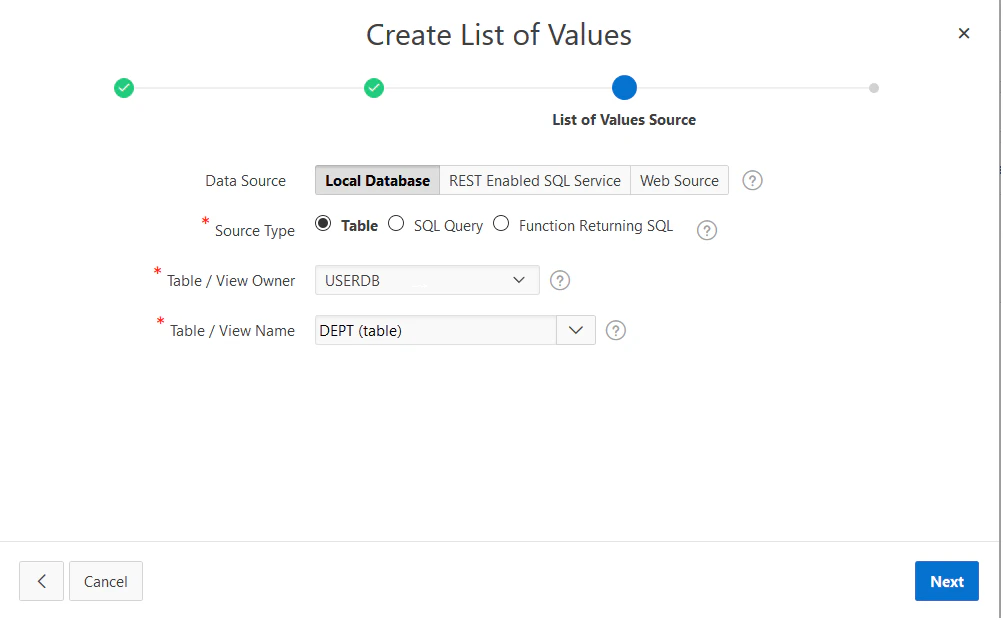
Task: Click the current List of Values Source step marker
Action: 624,88
